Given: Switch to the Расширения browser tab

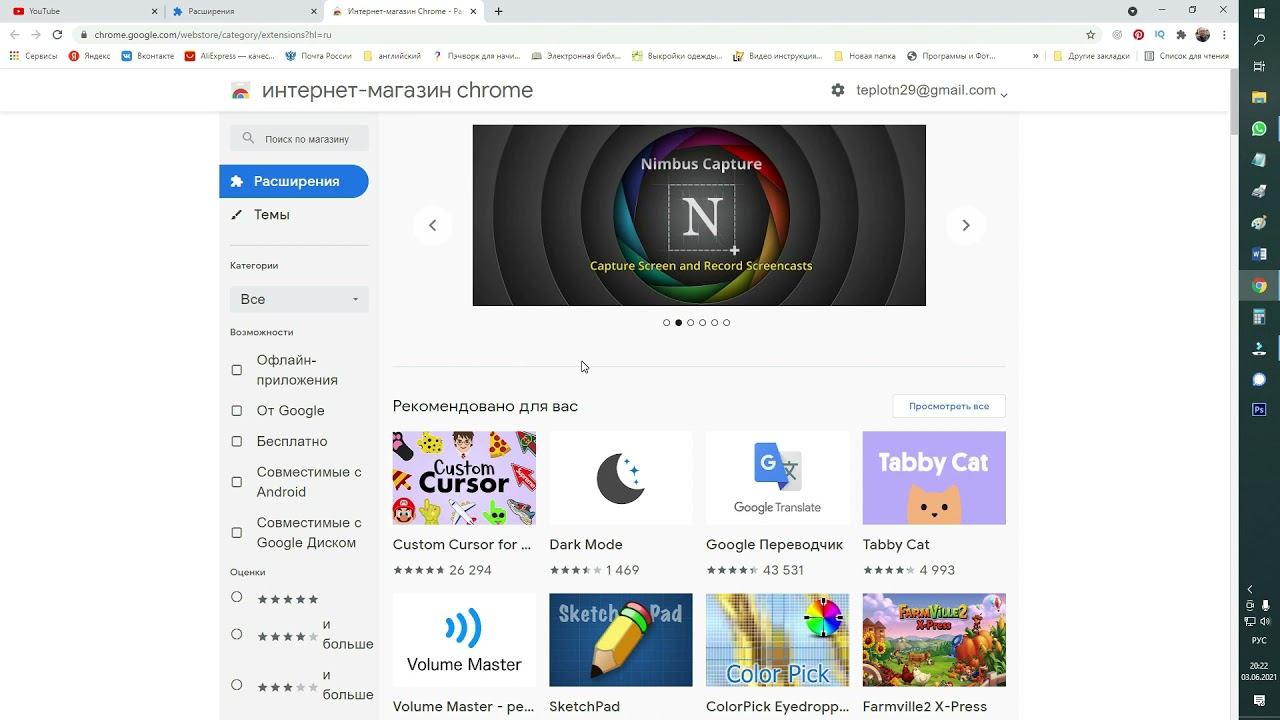Looking at the screenshot, I should point(244,11).
